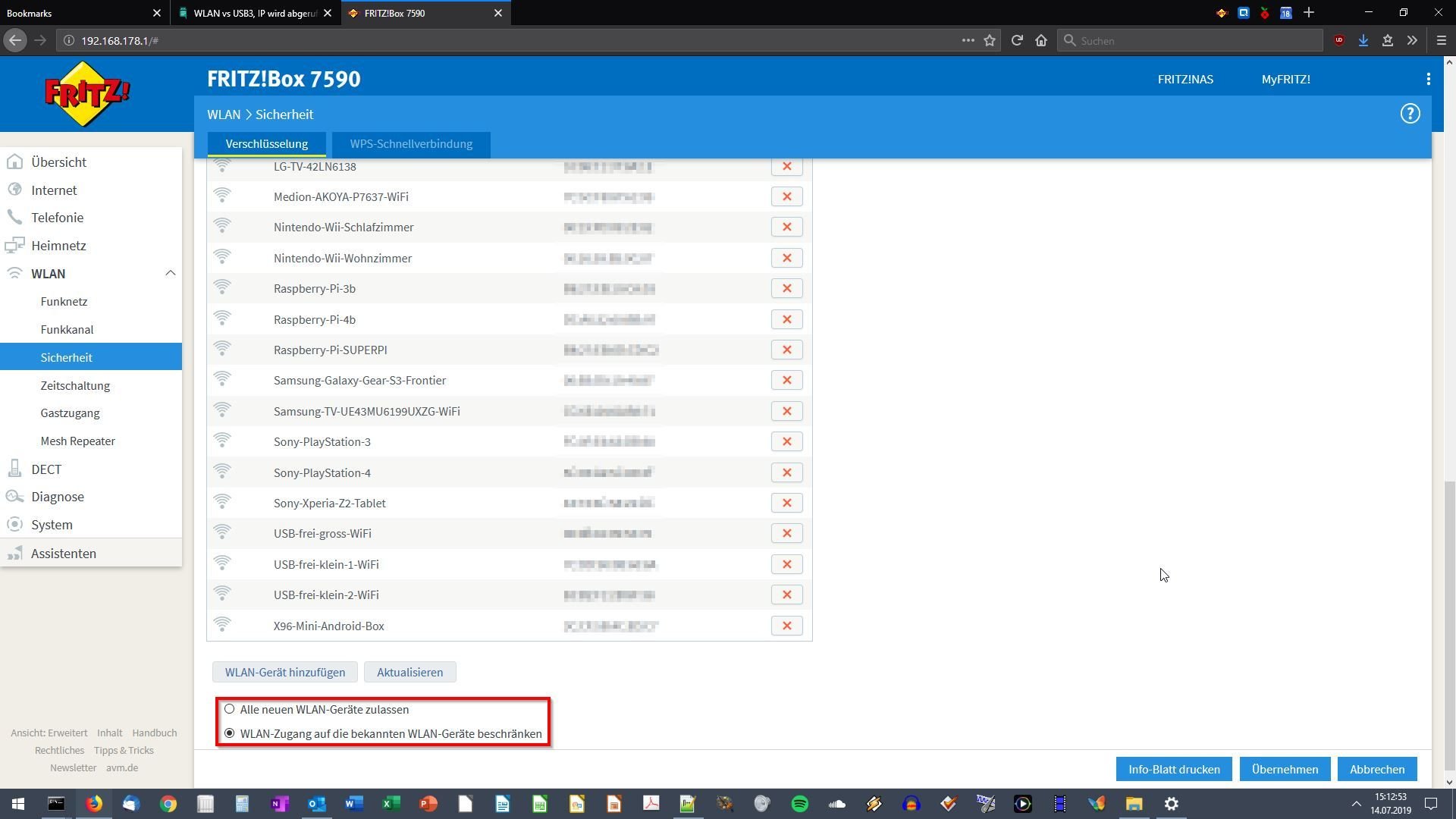Open the page actions three-dot menu
Screen dimensions: 1456x819
(x=968, y=40)
